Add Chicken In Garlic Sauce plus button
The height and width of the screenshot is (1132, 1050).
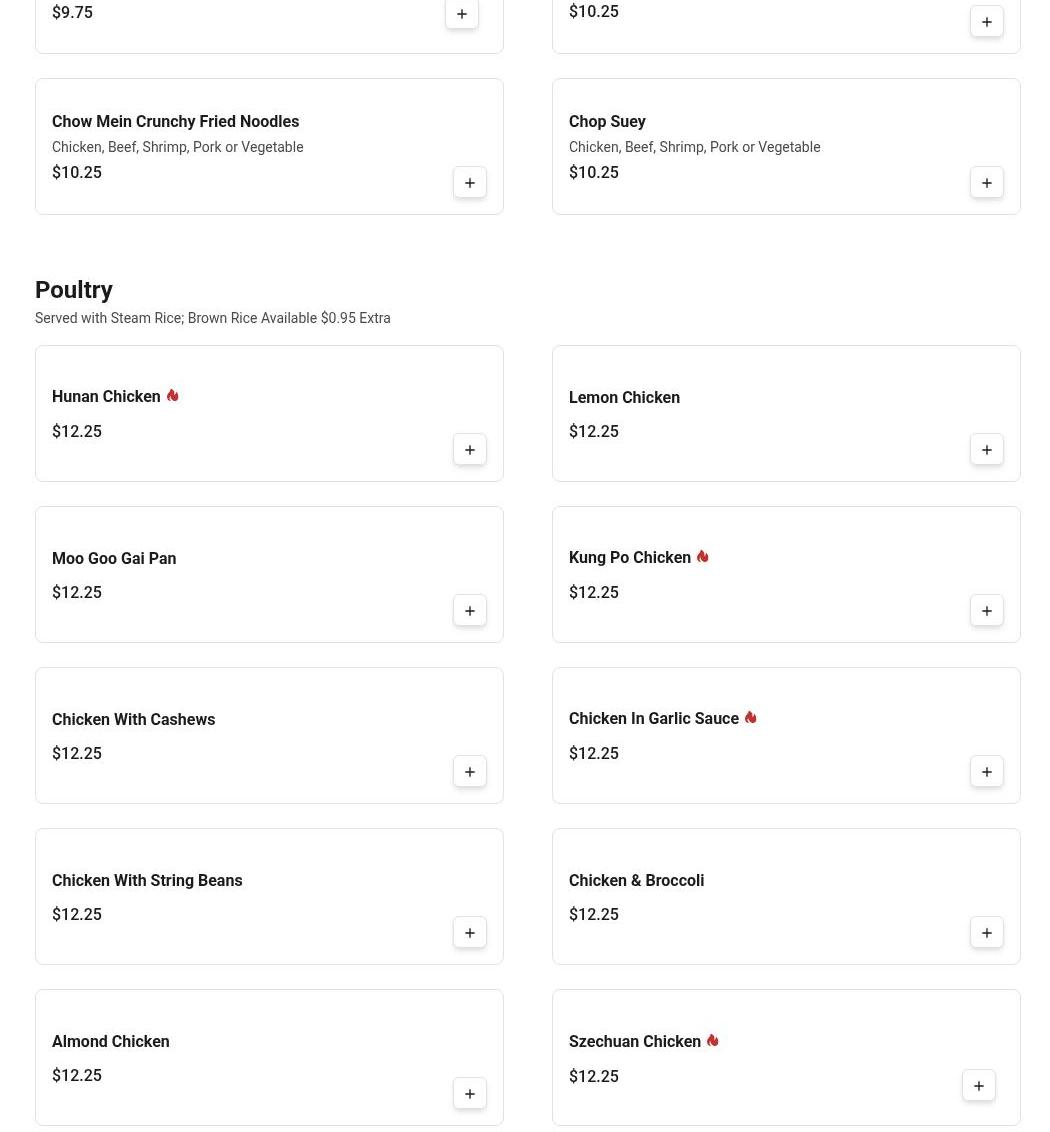(987, 772)
